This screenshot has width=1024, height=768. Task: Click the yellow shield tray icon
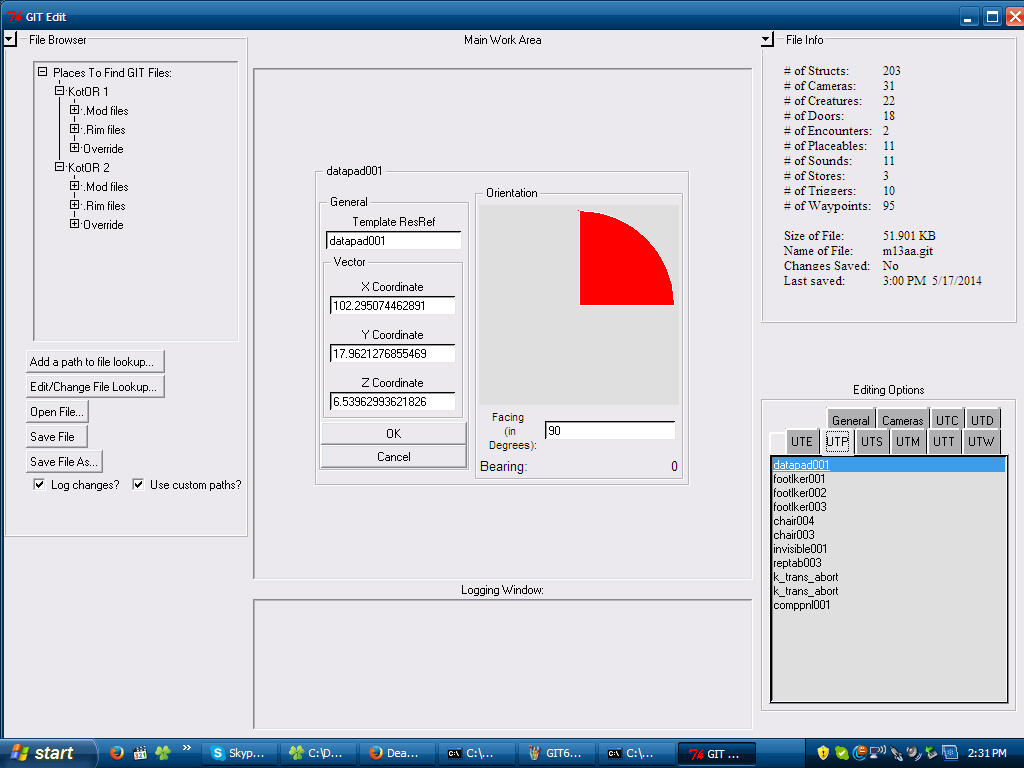tap(823, 753)
